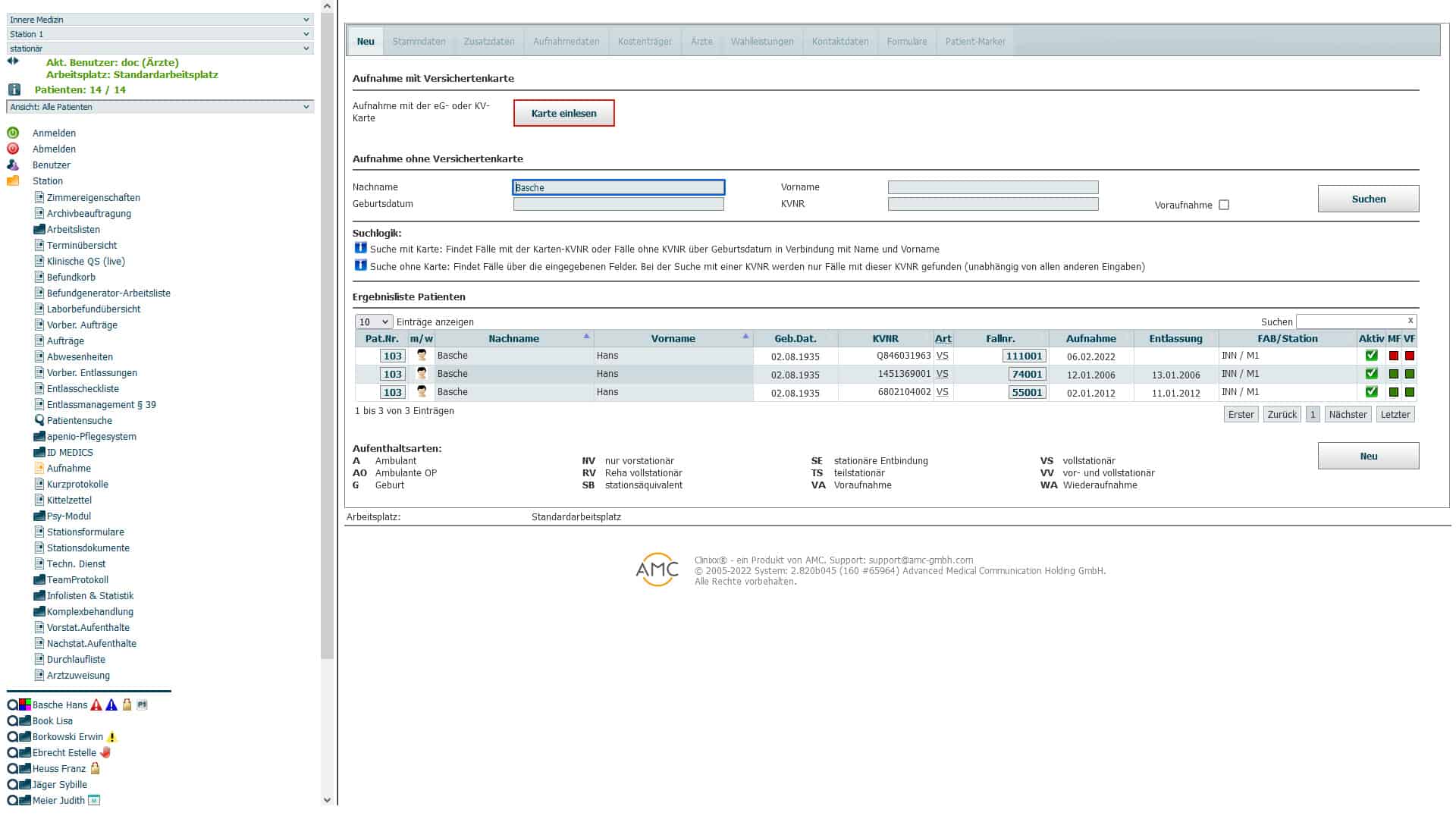Click the blue info icon beside Patienten count
Image resolution: width=1456 pixels, height=819 pixels.
point(14,89)
